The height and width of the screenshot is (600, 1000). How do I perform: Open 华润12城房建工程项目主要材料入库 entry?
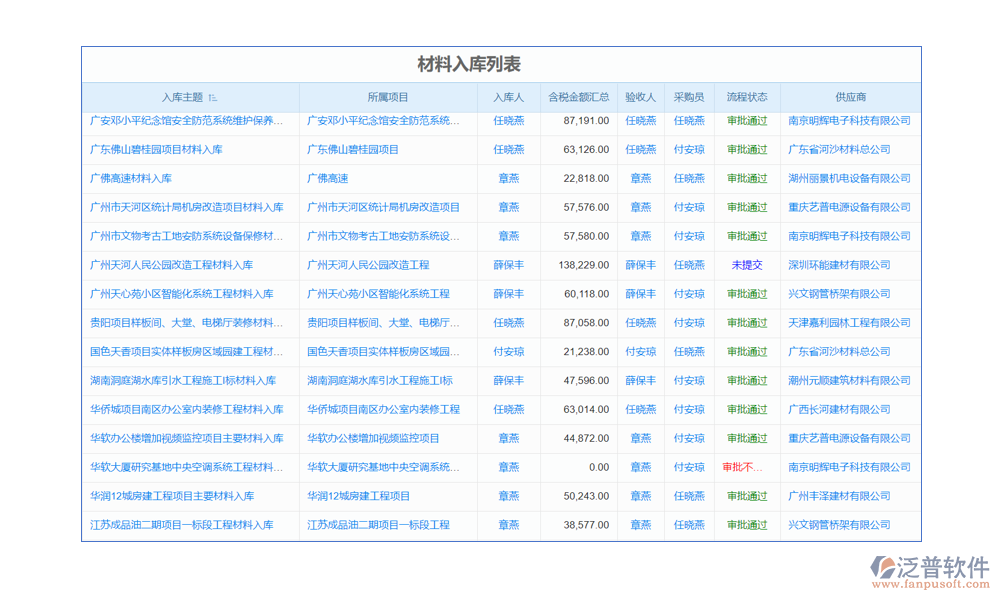(x=172, y=497)
